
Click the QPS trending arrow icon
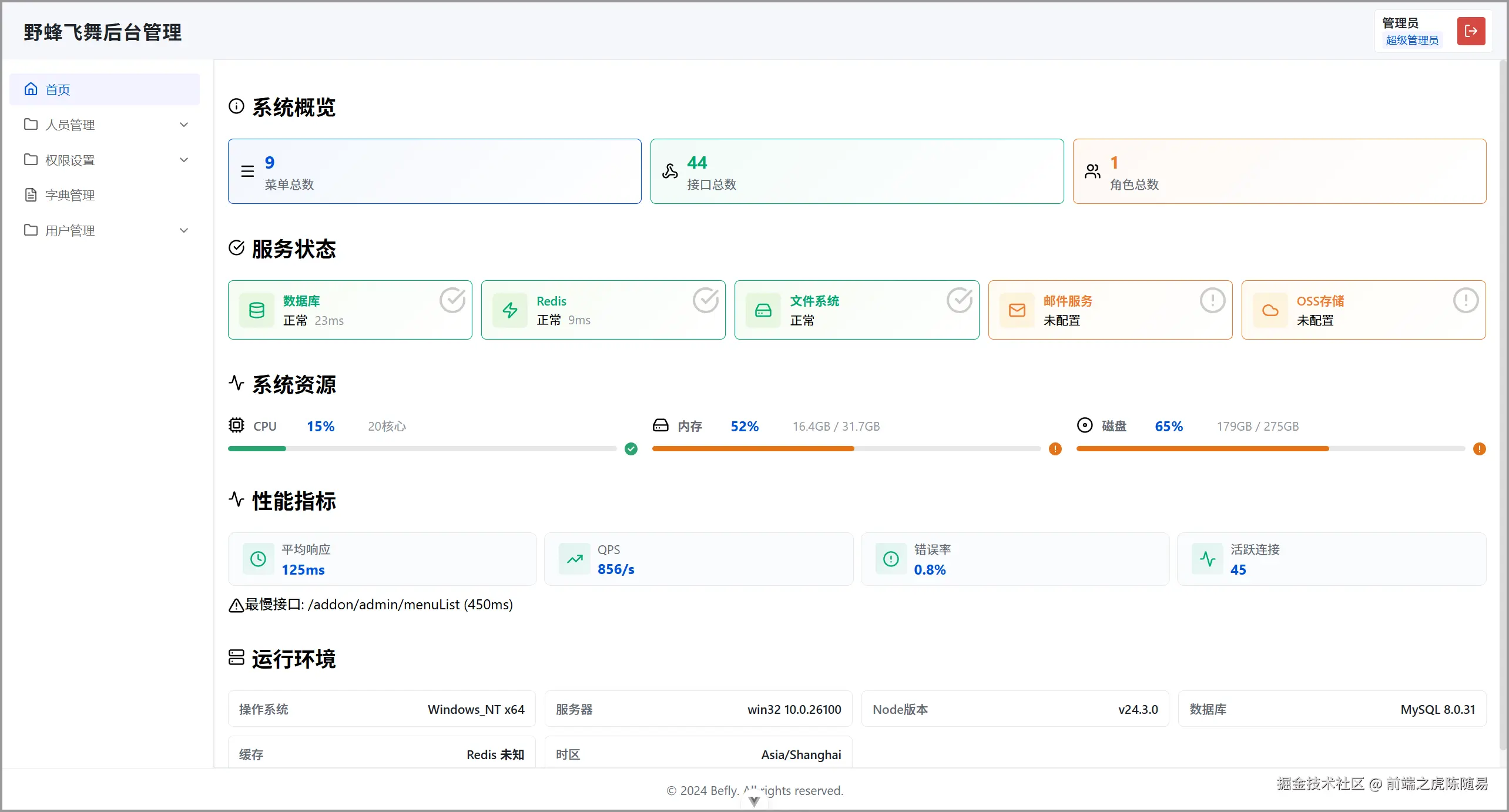[575, 559]
